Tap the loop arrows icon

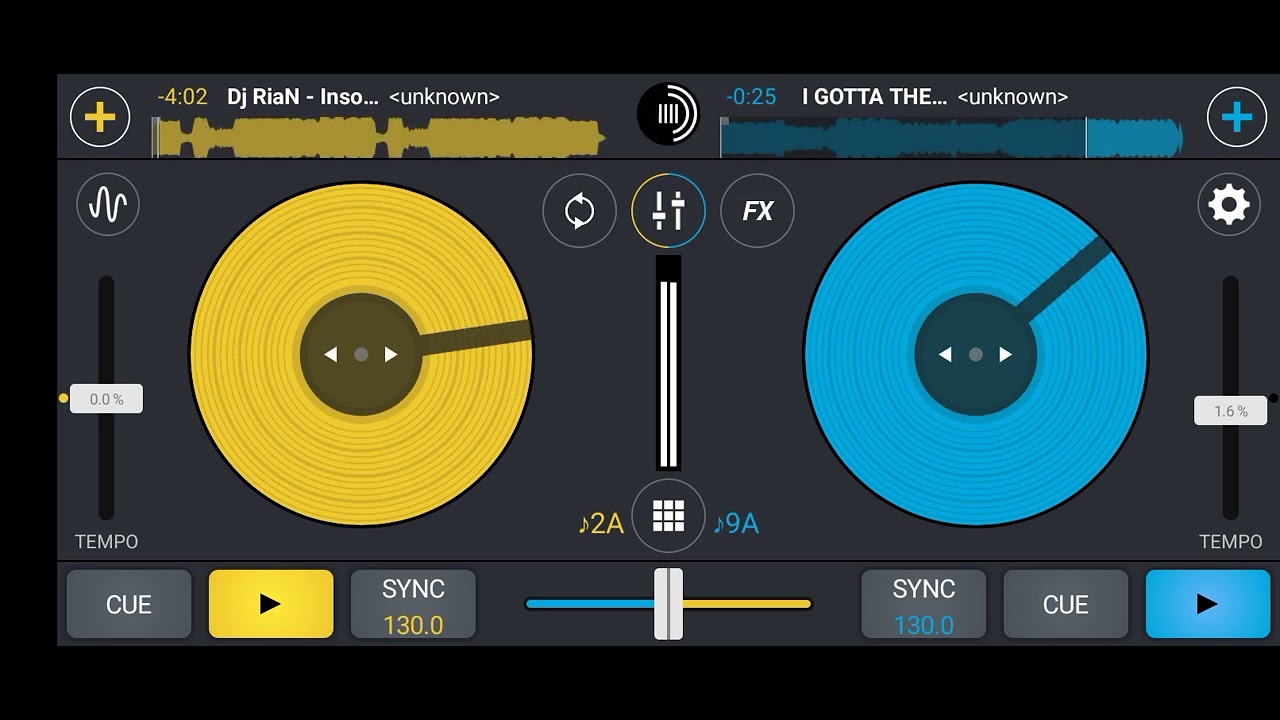point(580,211)
